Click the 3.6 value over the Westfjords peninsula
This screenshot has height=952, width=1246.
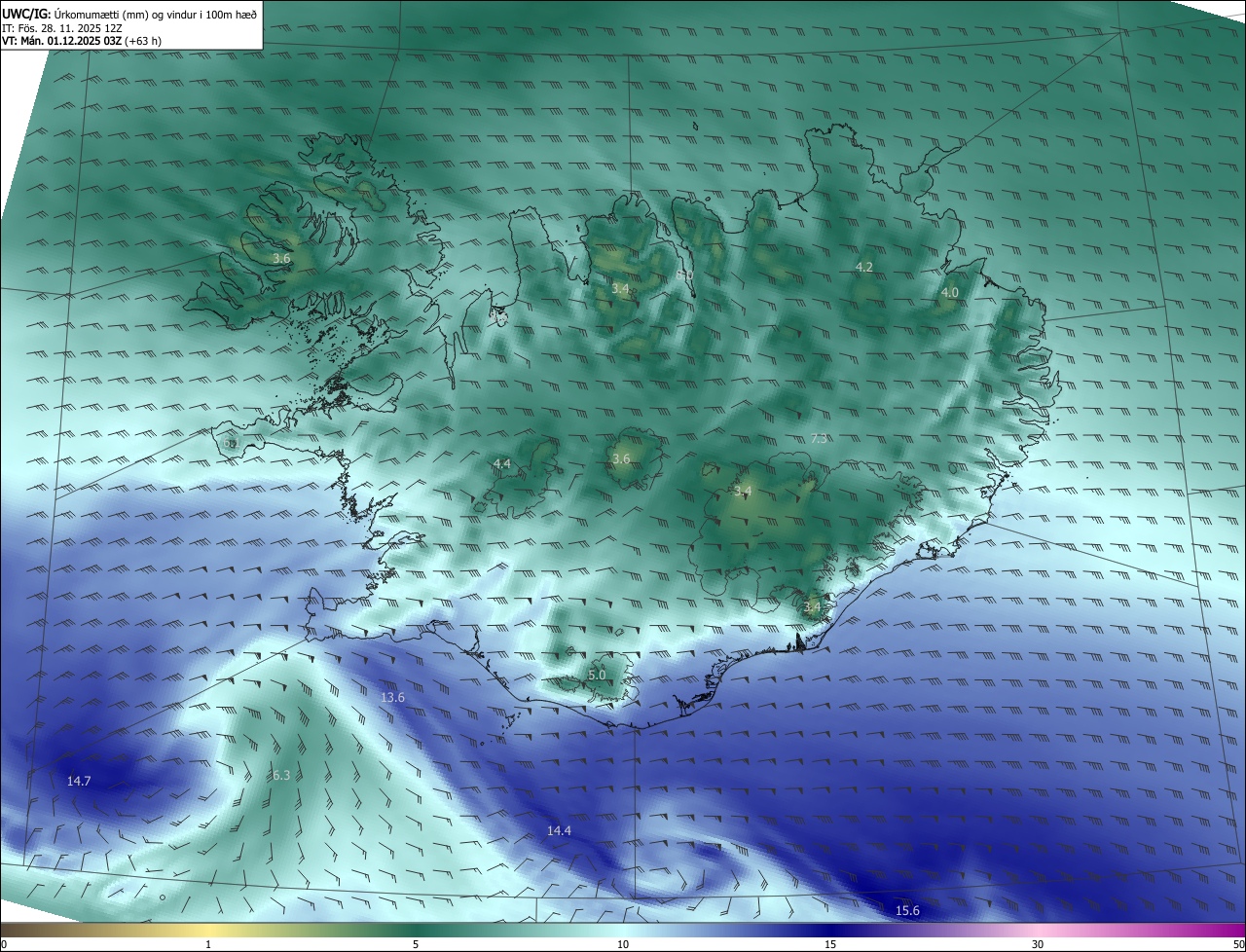281,259
